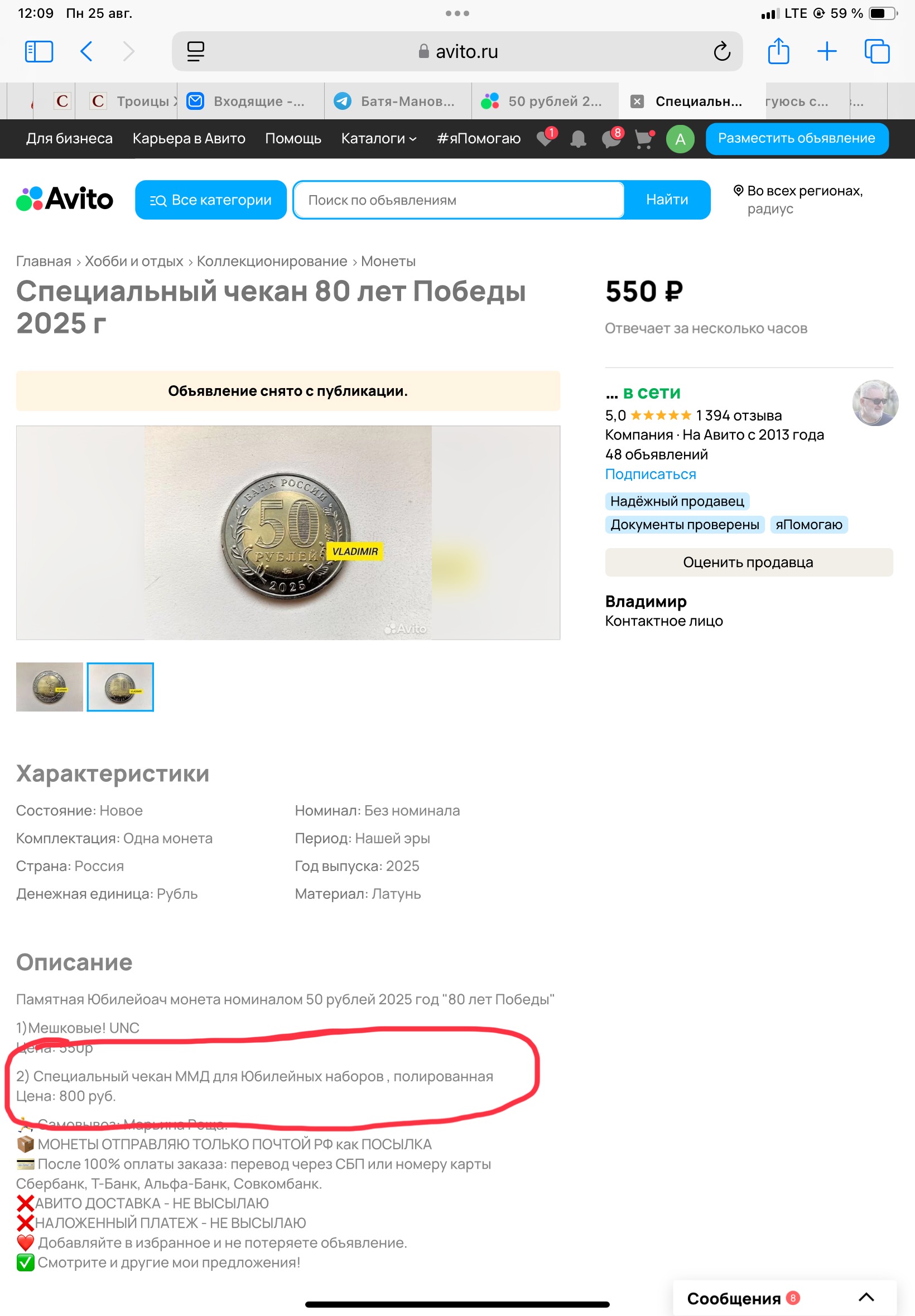
Task: Open Avito notifications bell
Action: point(579,139)
